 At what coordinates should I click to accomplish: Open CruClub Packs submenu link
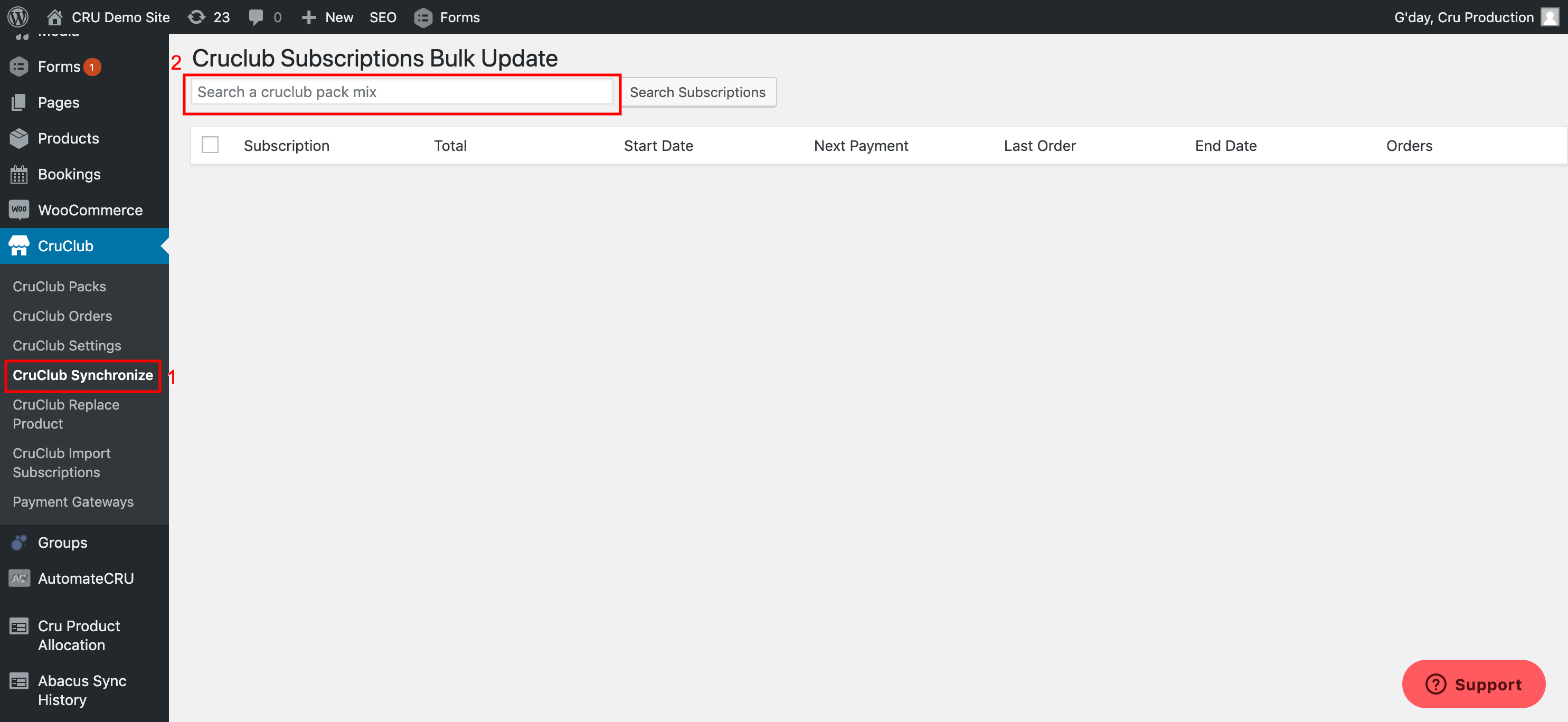pos(59,286)
